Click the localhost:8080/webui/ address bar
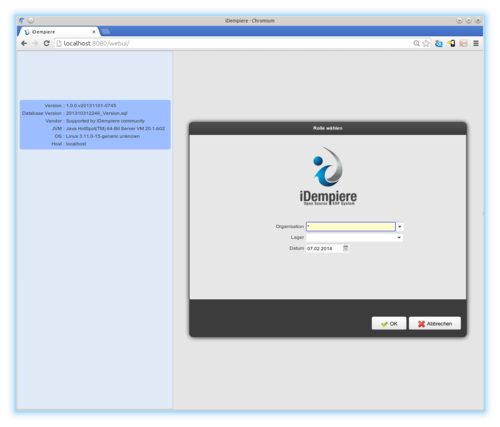Viewport: 500px width, 427px height. [233, 43]
